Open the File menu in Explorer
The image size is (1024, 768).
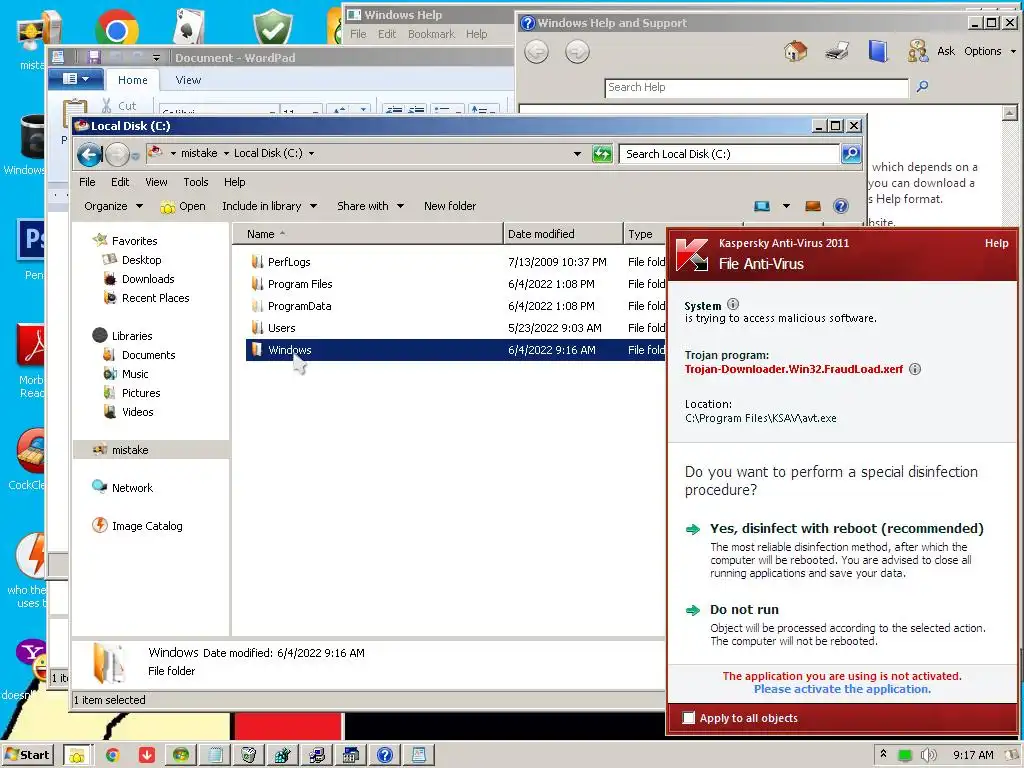87,182
